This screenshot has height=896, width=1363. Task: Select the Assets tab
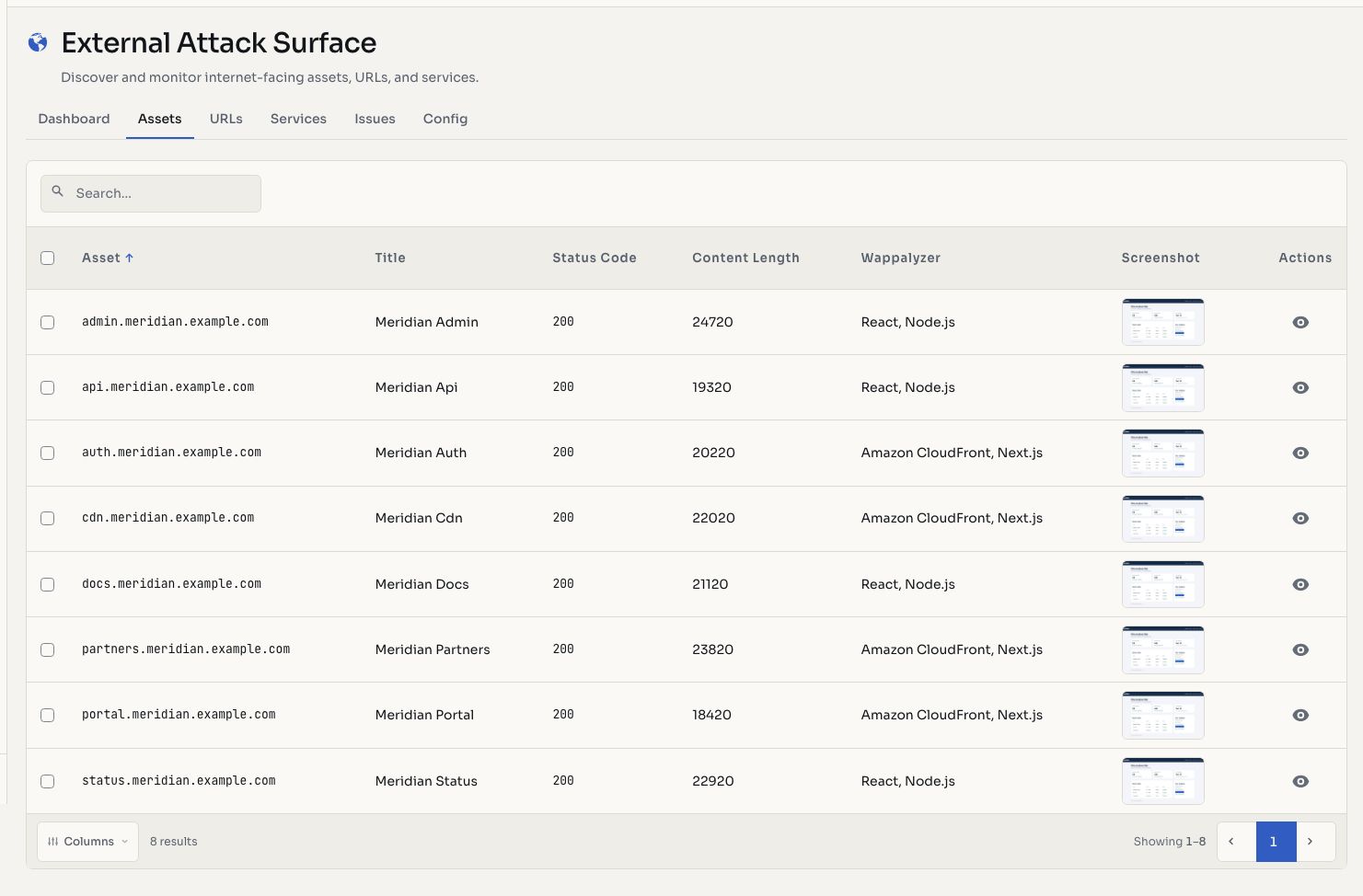tap(160, 119)
